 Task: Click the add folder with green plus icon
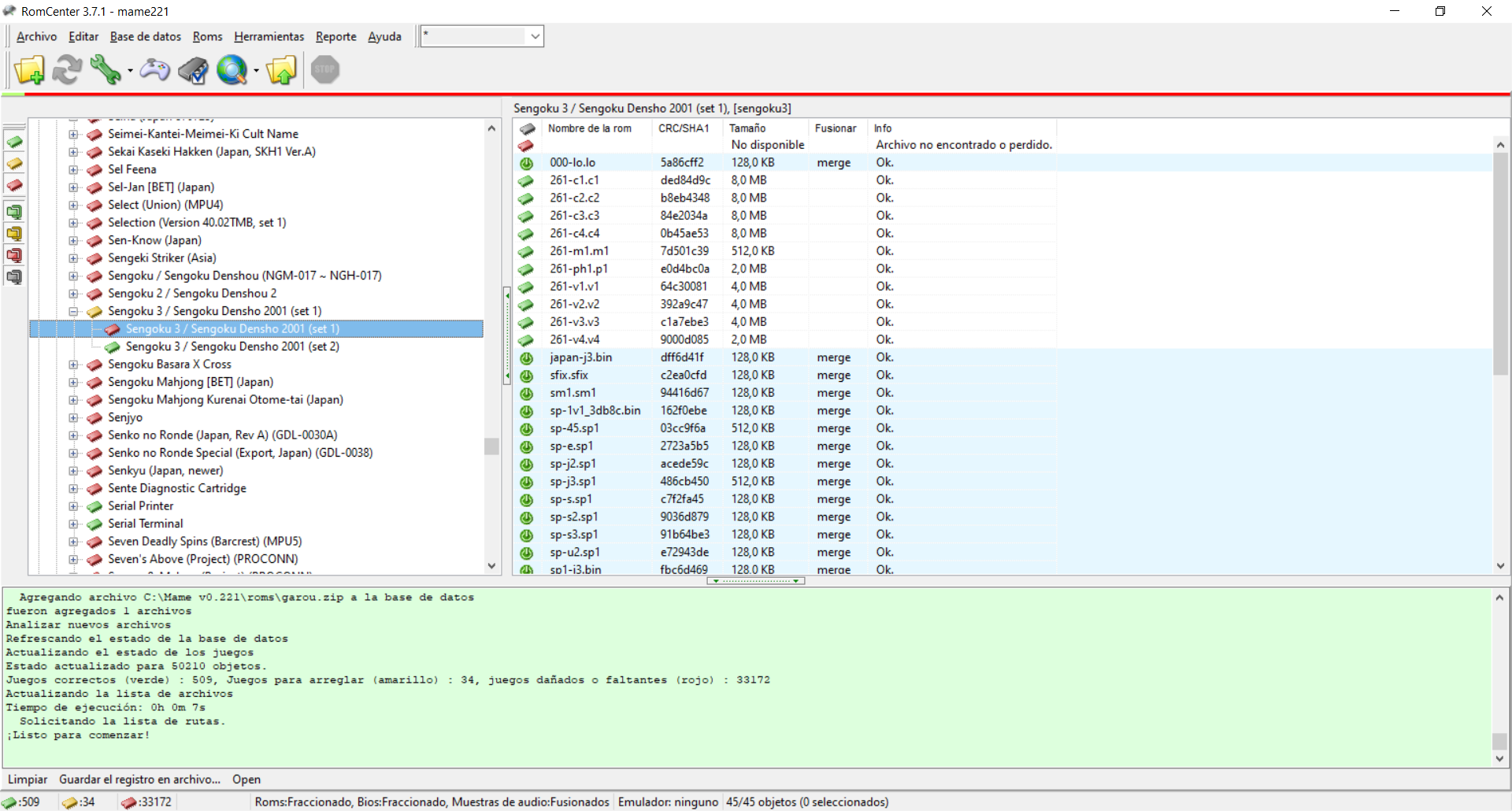[x=29, y=70]
